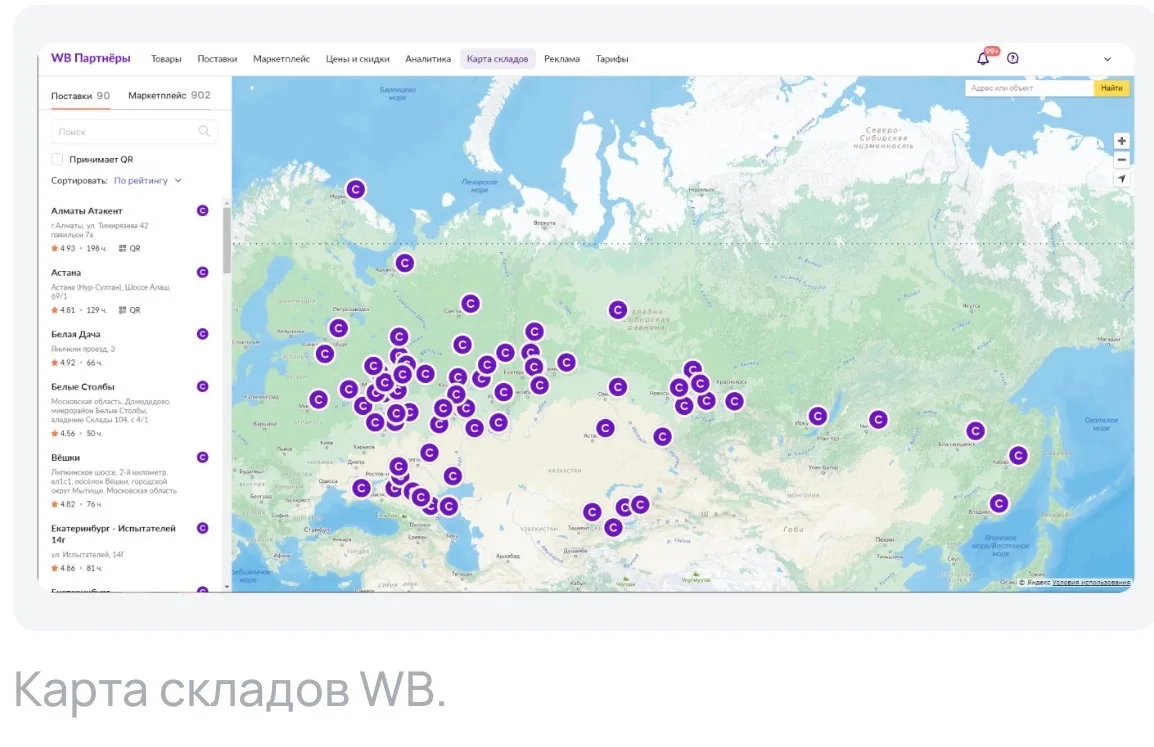Select the warehouse marker near Сыктывкар on map
This screenshot has height=747, width=1154.
pyautogui.click(x=470, y=303)
